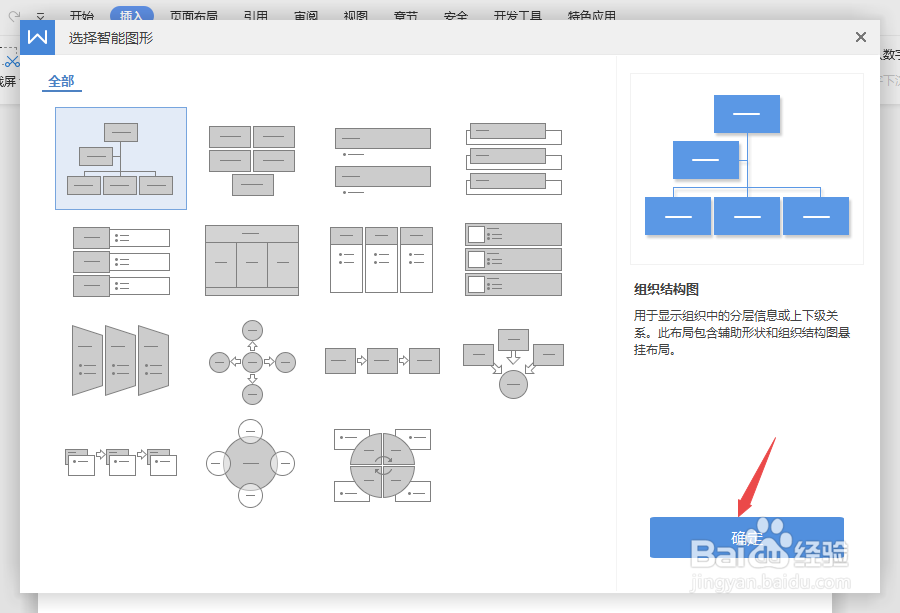Screen dimensions: 900x613
Task: Click the 确定 confirm button
Action: coord(745,537)
